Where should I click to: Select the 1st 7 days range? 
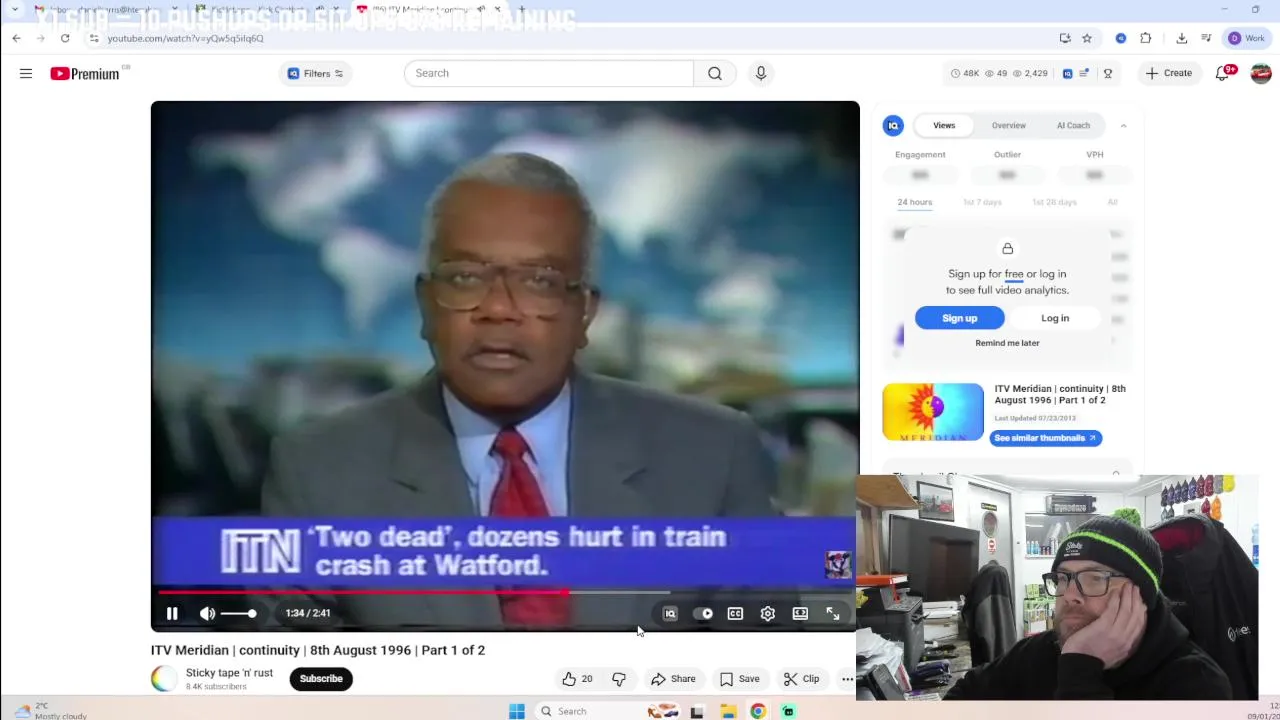point(982,202)
